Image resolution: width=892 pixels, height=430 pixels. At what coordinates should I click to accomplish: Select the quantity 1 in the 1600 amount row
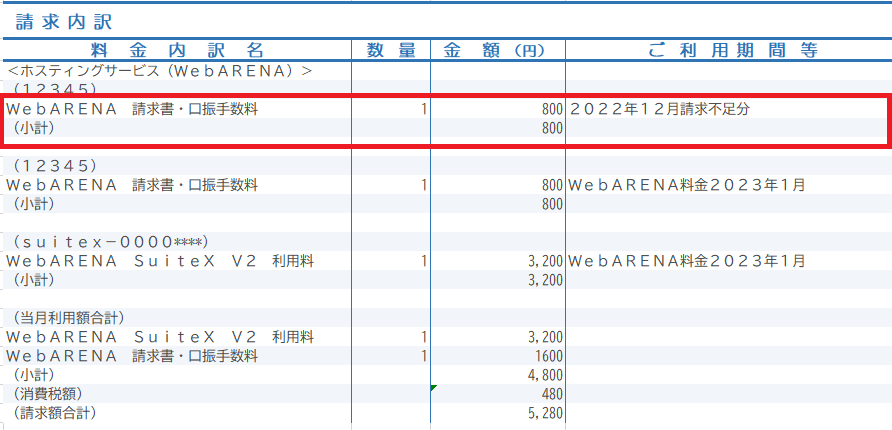(x=424, y=356)
